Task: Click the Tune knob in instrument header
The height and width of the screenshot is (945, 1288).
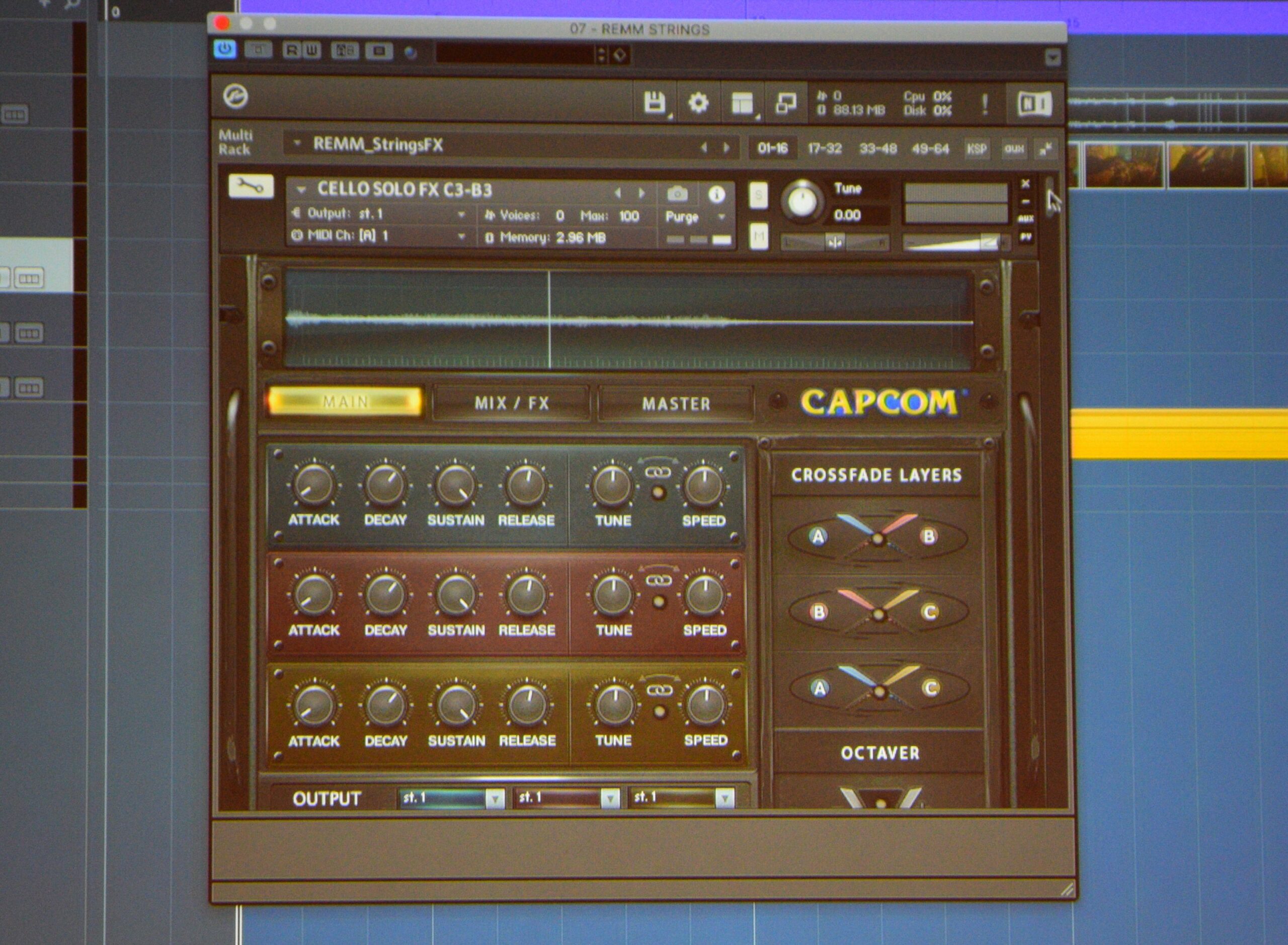Action: pyautogui.click(x=802, y=201)
